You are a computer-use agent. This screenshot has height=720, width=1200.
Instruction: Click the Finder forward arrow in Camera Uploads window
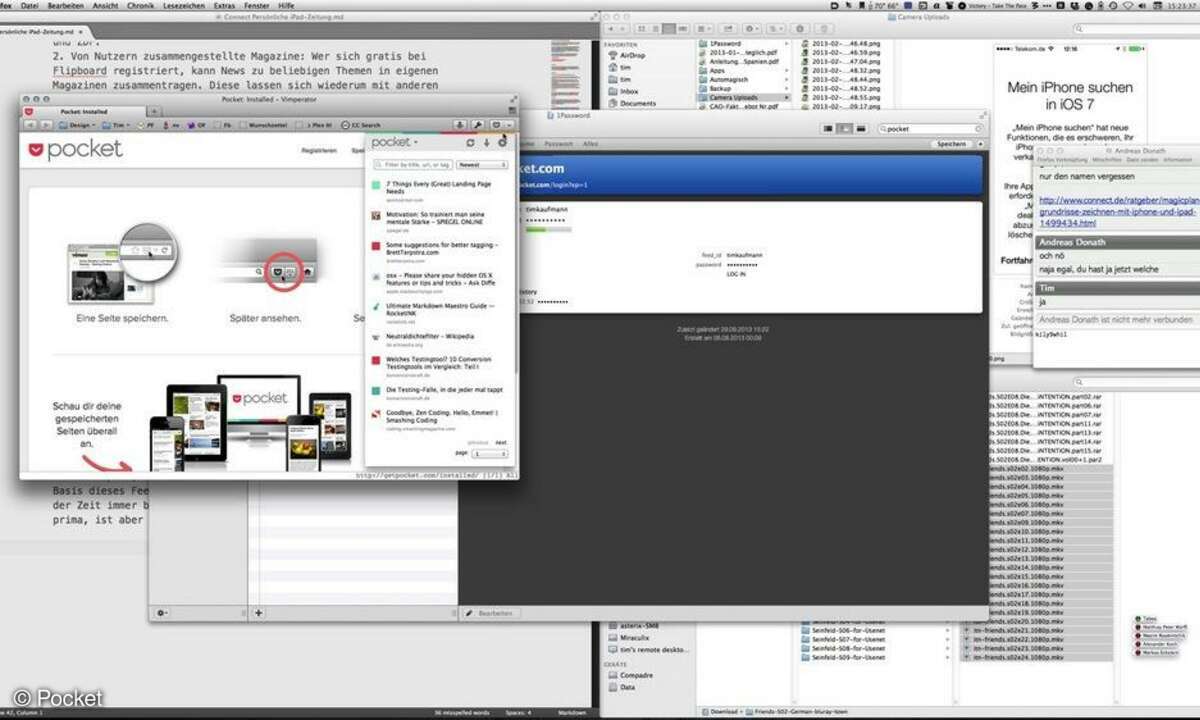click(x=624, y=31)
